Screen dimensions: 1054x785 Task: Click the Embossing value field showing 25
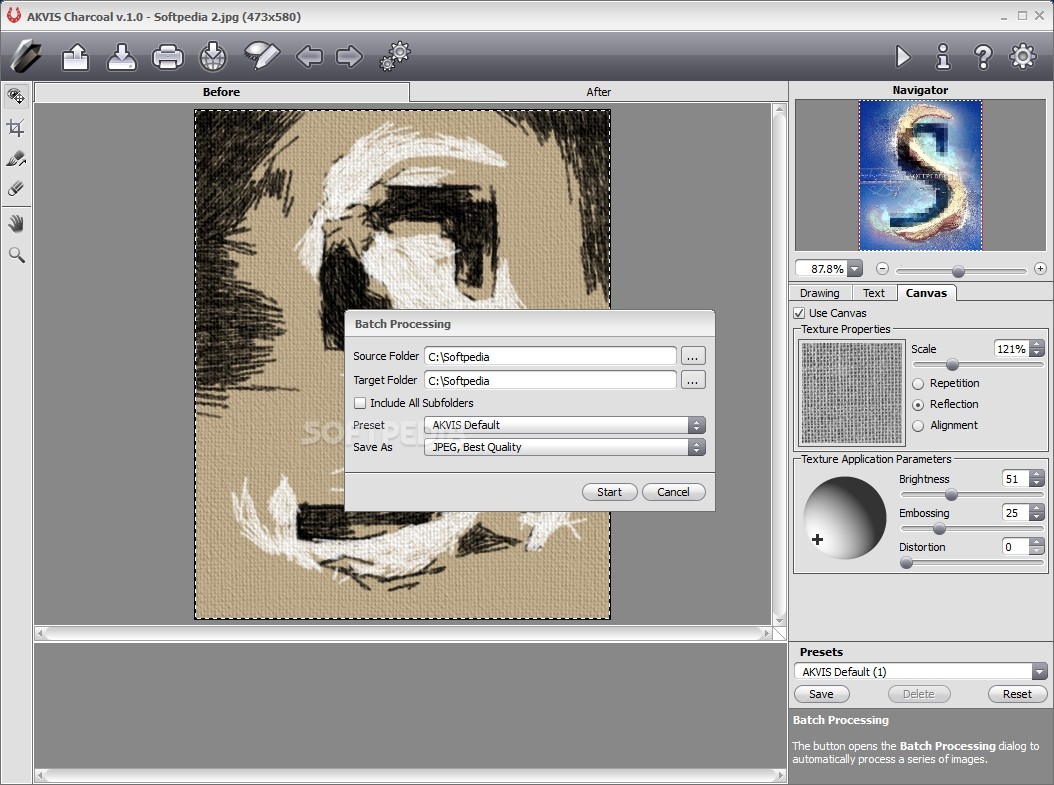(1015, 513)
